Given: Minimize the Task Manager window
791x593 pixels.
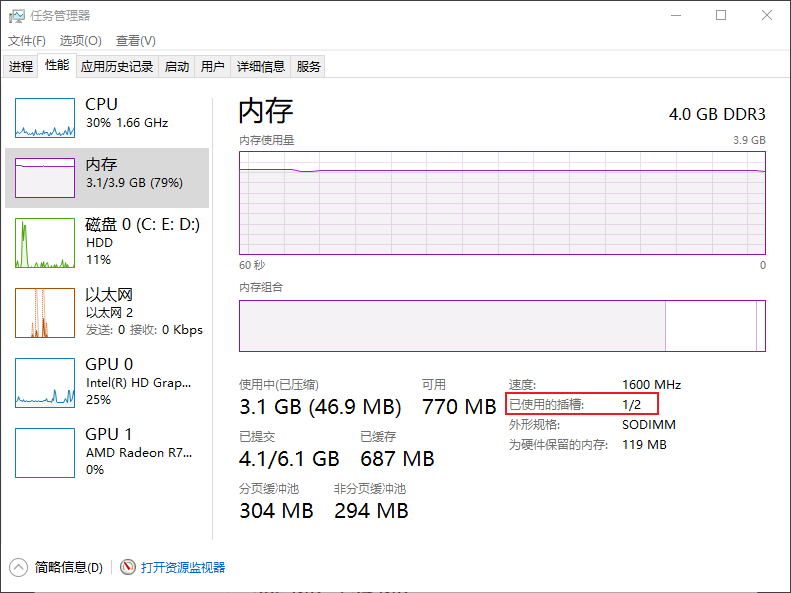Looking at the screenshot, I should tap(676, 16).
